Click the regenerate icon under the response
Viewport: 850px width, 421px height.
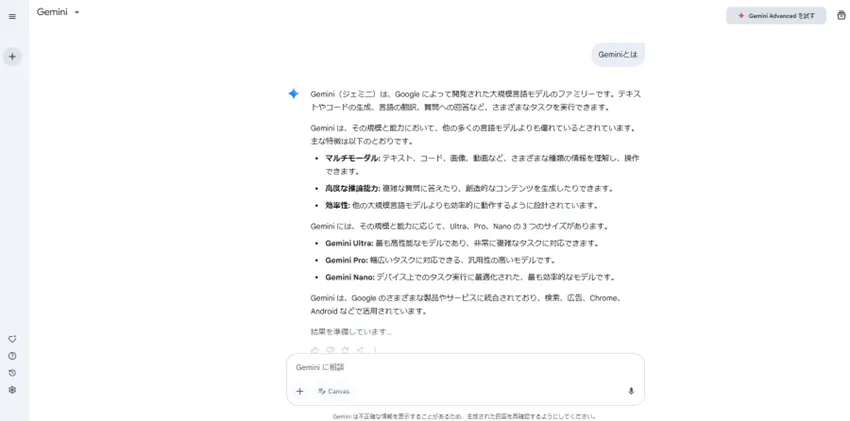[x=345, y=350]
